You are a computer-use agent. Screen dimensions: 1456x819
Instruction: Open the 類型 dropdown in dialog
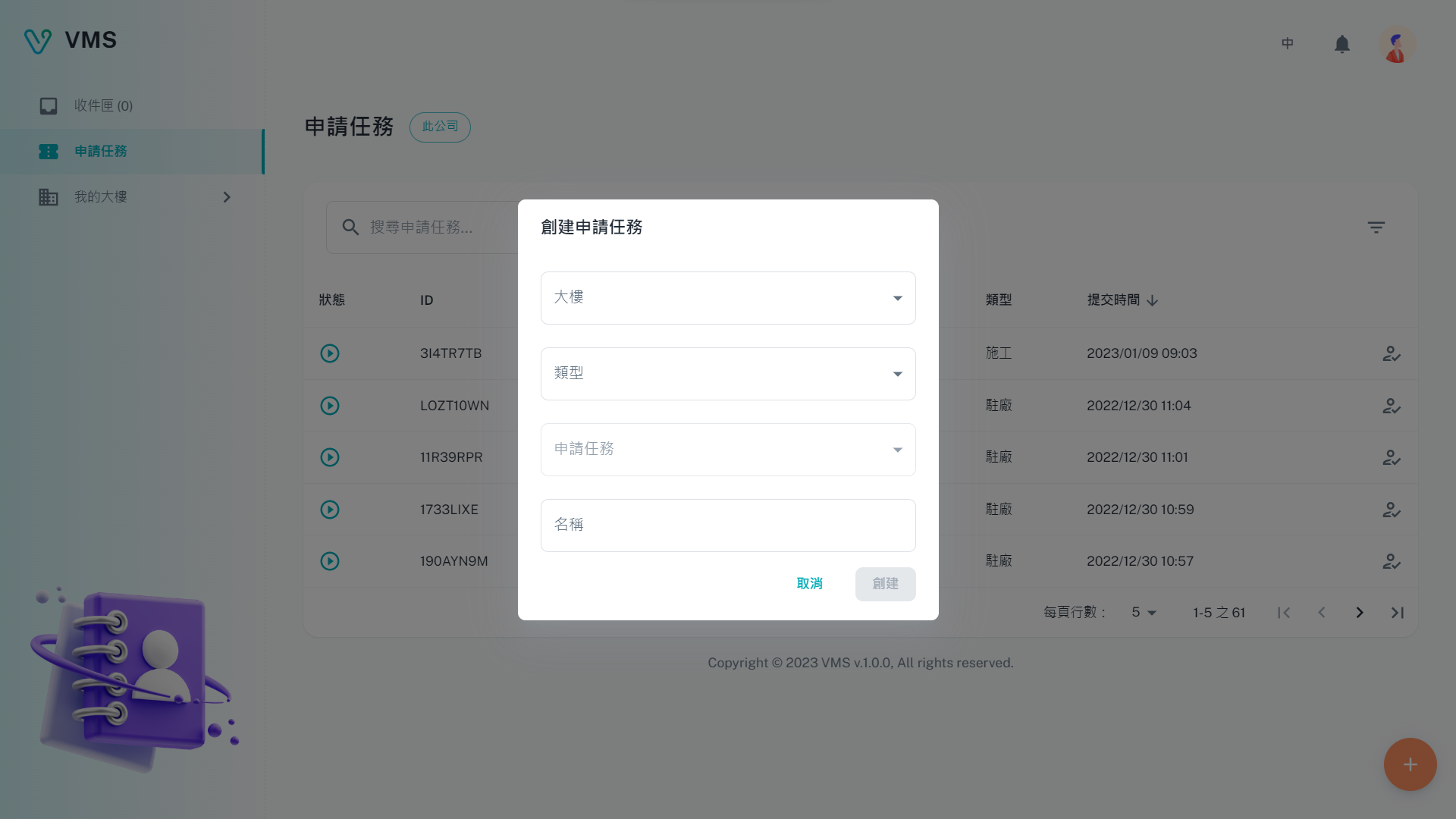tap(727, 374)
